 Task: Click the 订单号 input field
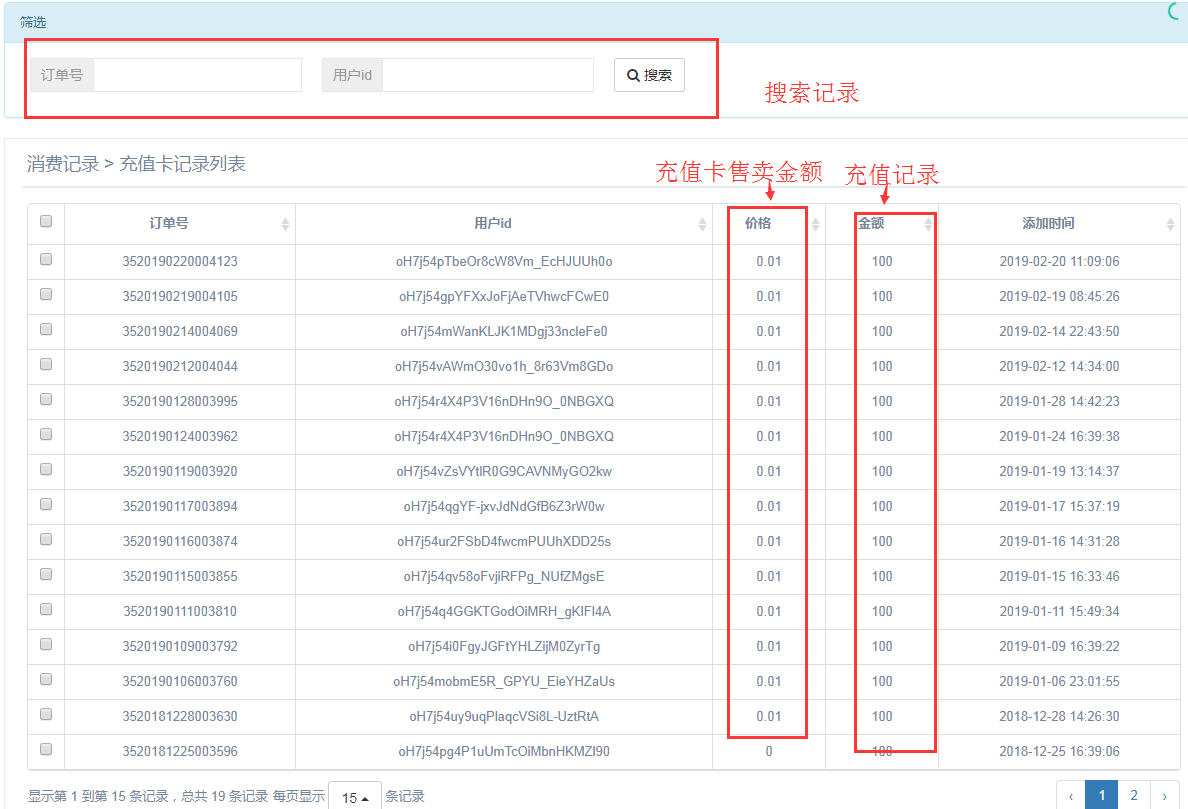pyautogui.click(x=197, y=75)
